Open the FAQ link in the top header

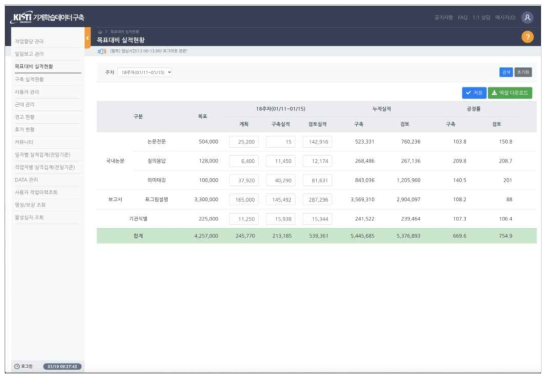point(463,18)
